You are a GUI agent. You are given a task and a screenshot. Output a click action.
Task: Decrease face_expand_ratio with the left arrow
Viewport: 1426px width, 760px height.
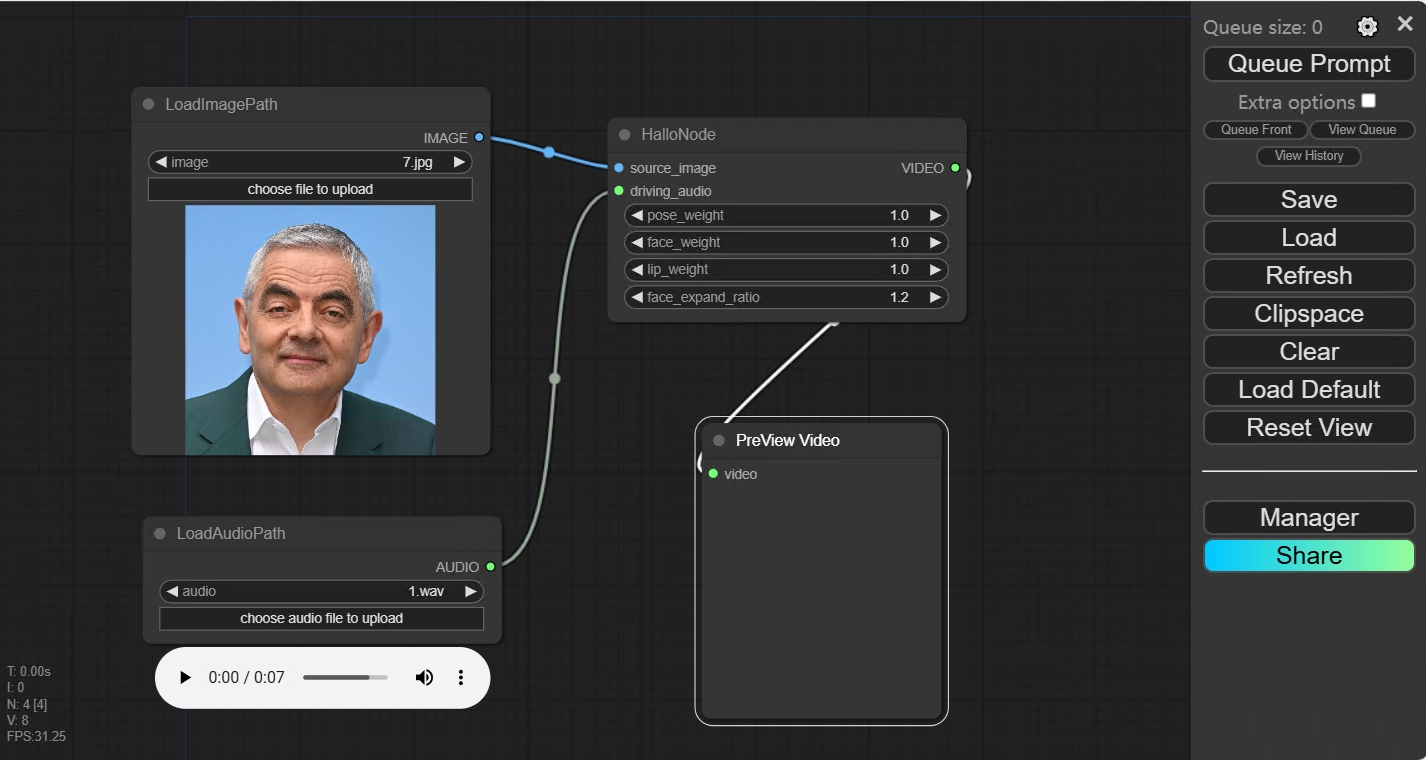tap(636, 297)
